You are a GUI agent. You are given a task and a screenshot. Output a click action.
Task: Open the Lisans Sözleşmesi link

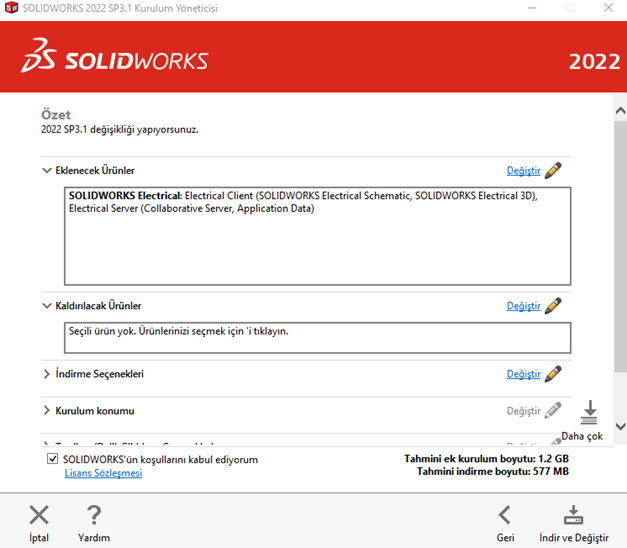(x=103, y=473)
